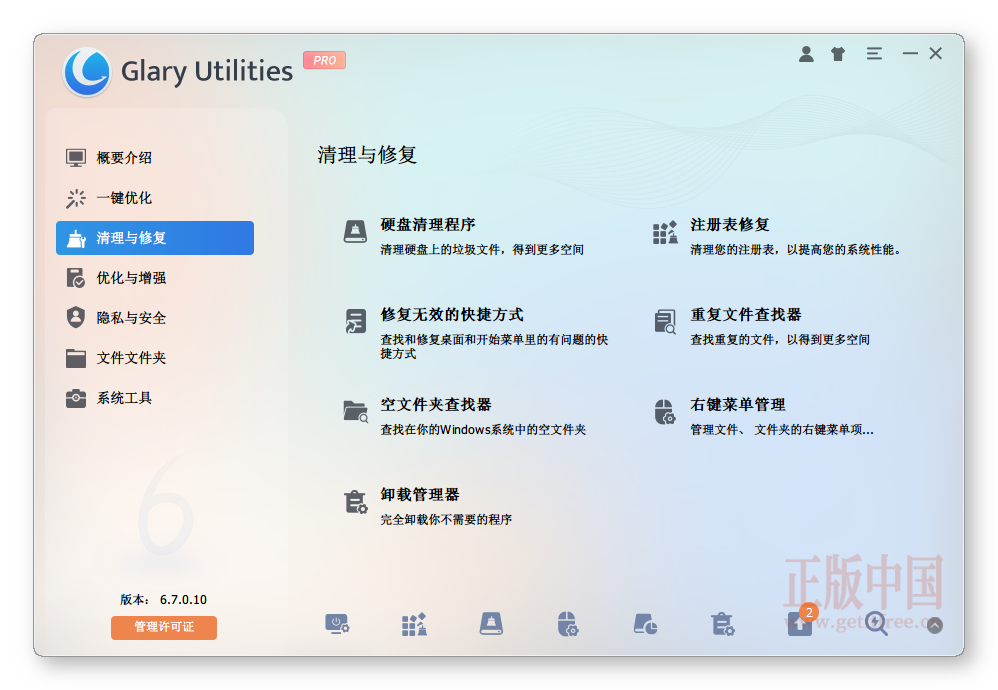Select 清理与修复 in the sidebar
This screenshot has height=690, width=998.
[x=155, y=238]
